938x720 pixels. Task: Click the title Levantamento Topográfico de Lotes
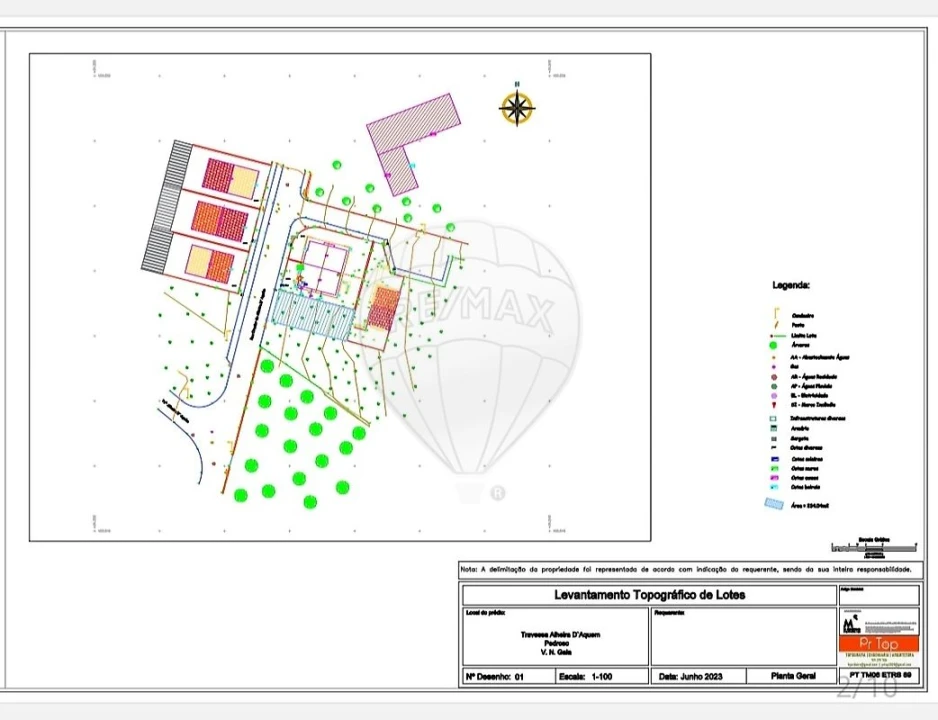[x=649, y=595]
